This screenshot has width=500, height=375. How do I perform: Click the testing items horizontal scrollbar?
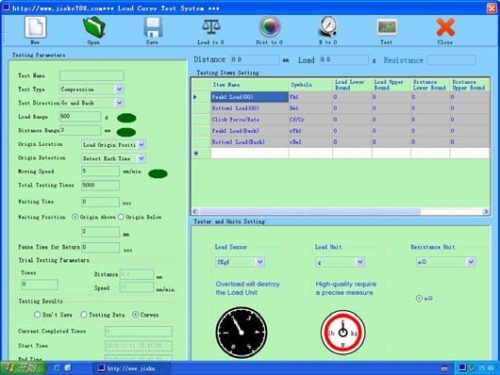tap(340, 212)
